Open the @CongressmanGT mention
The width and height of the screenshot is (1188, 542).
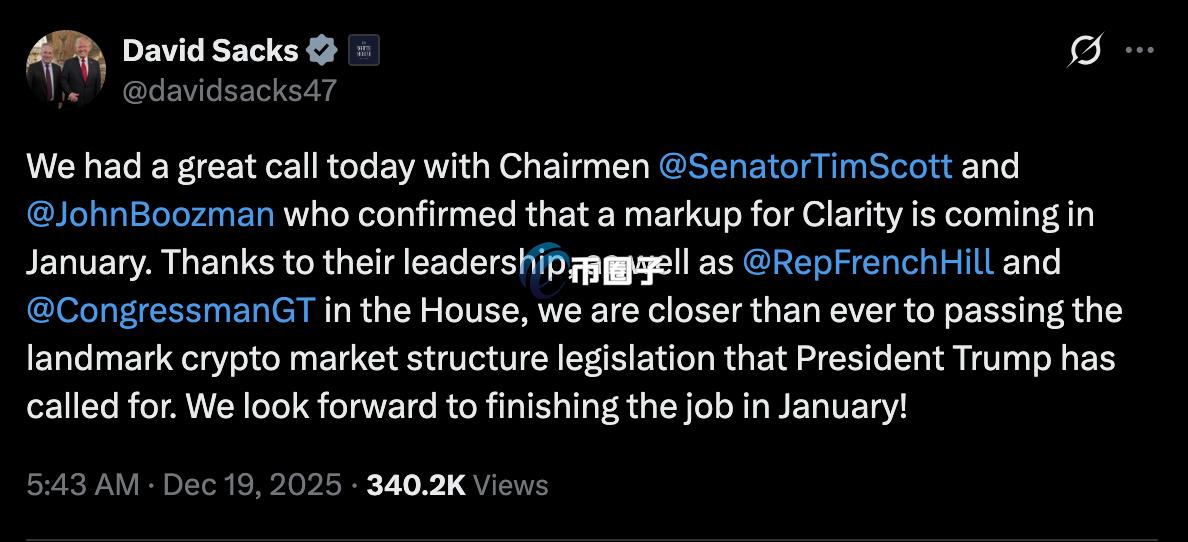pyautogui.click(x=170, y=310)
